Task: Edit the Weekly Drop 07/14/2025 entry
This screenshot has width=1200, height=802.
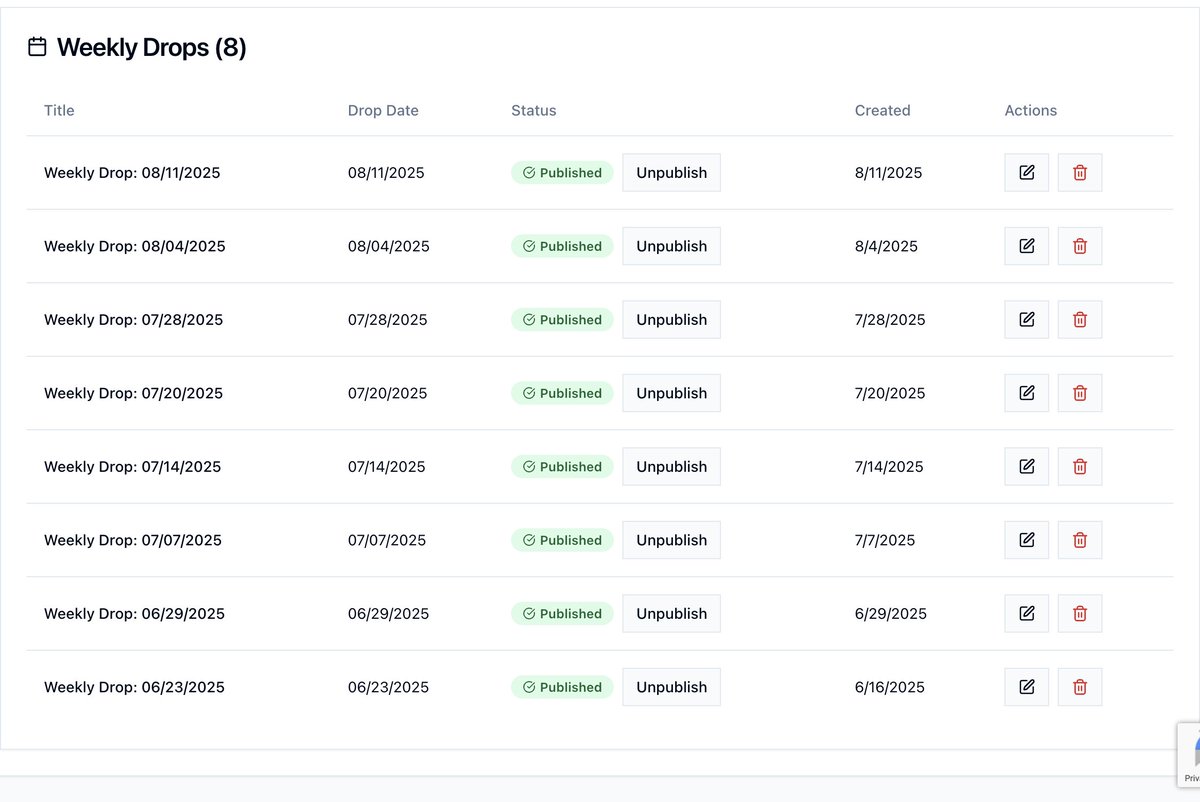Action: (1027, 467)
